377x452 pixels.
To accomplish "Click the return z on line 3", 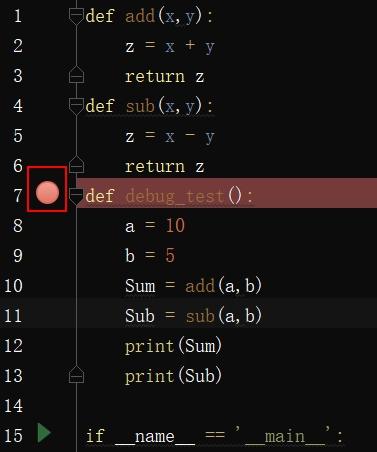I will coord(164,77).
